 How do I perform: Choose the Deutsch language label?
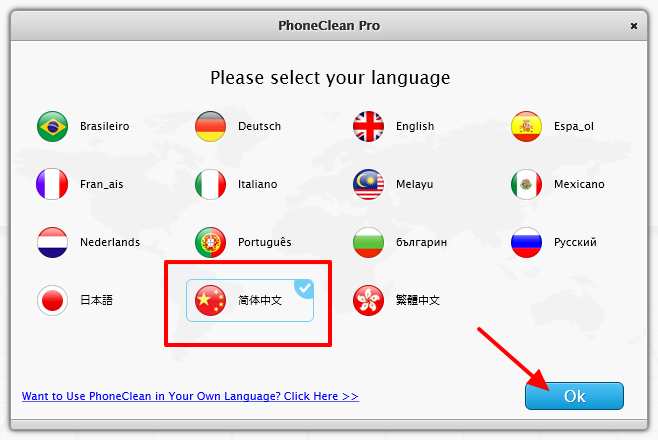click(x=259, y=126)
